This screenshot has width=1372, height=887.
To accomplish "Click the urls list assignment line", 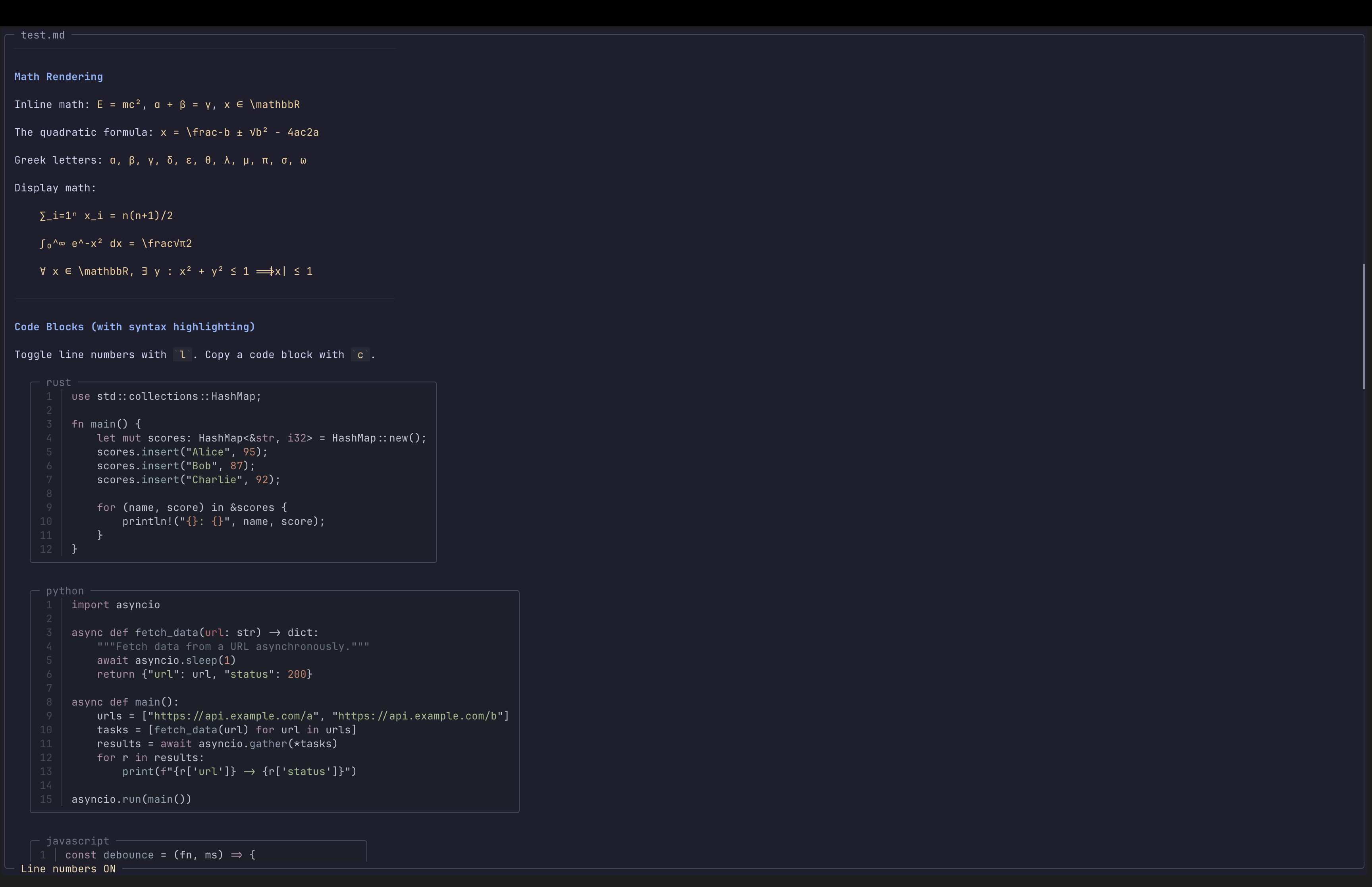I will point(303,716).
